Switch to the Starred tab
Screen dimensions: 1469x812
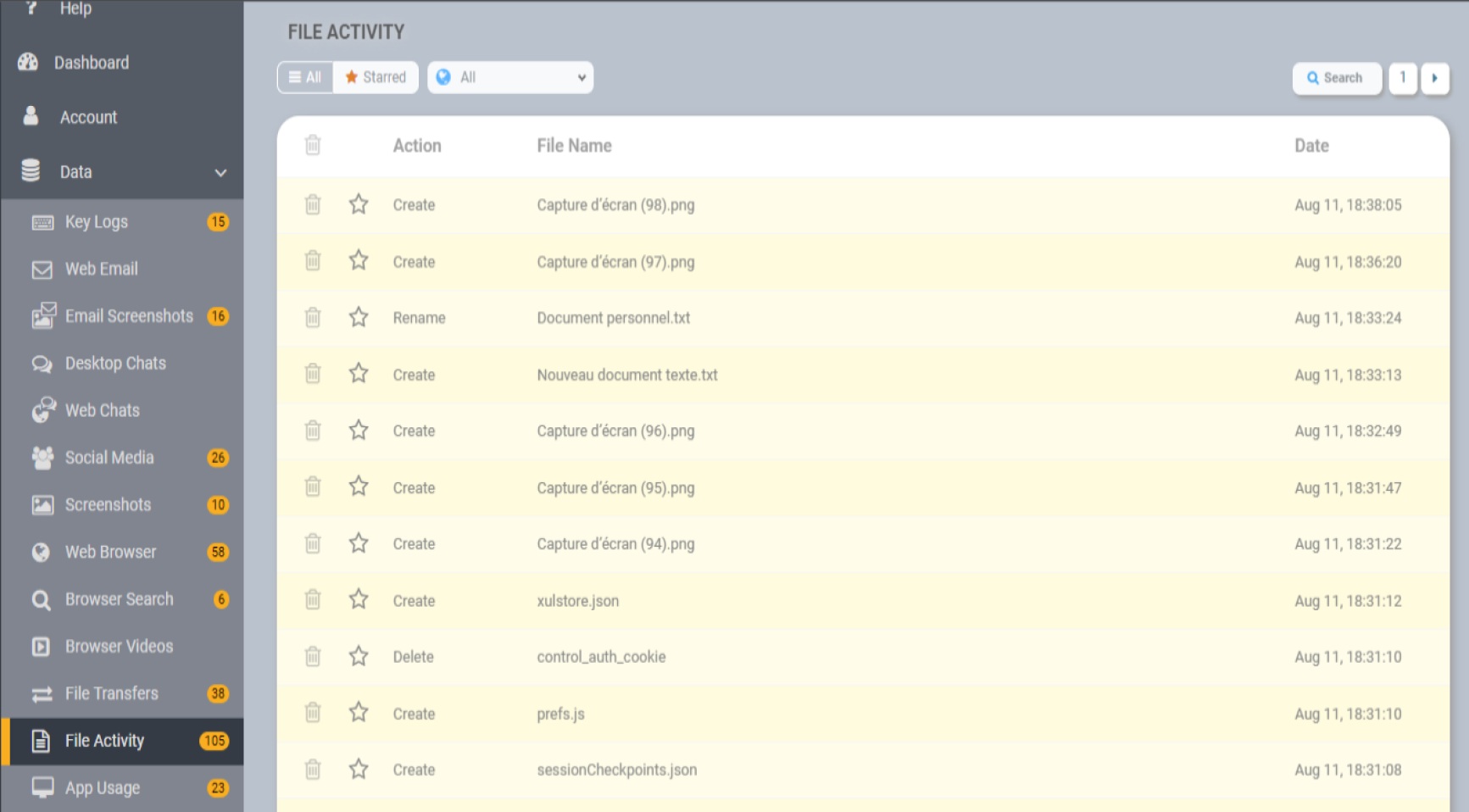376,77
